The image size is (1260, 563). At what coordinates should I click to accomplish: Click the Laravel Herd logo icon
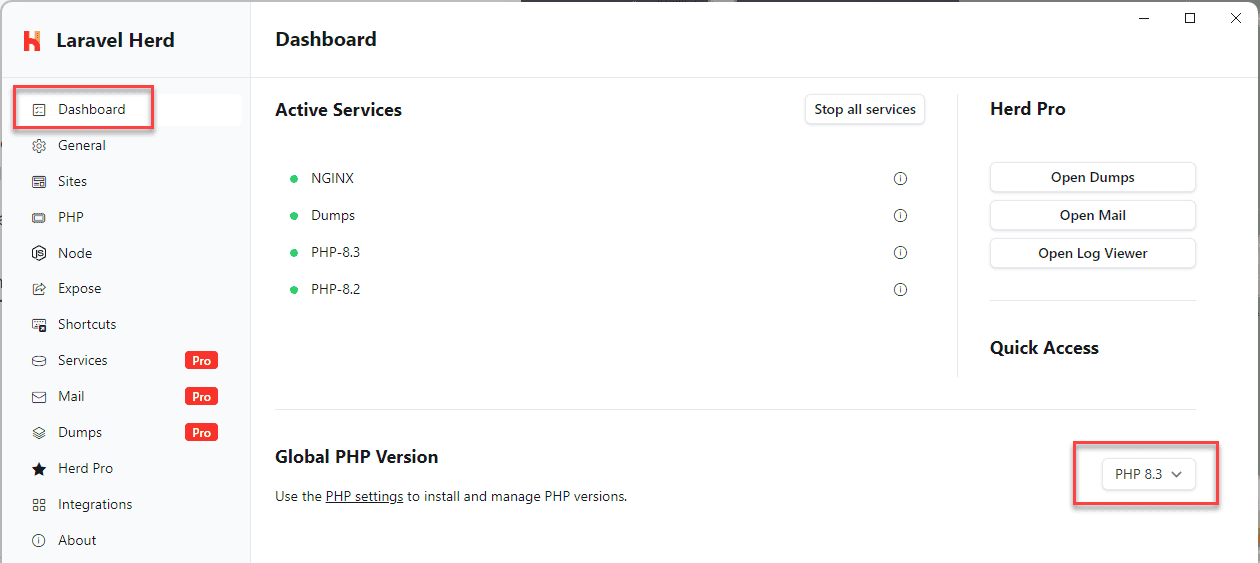(32, 41)
